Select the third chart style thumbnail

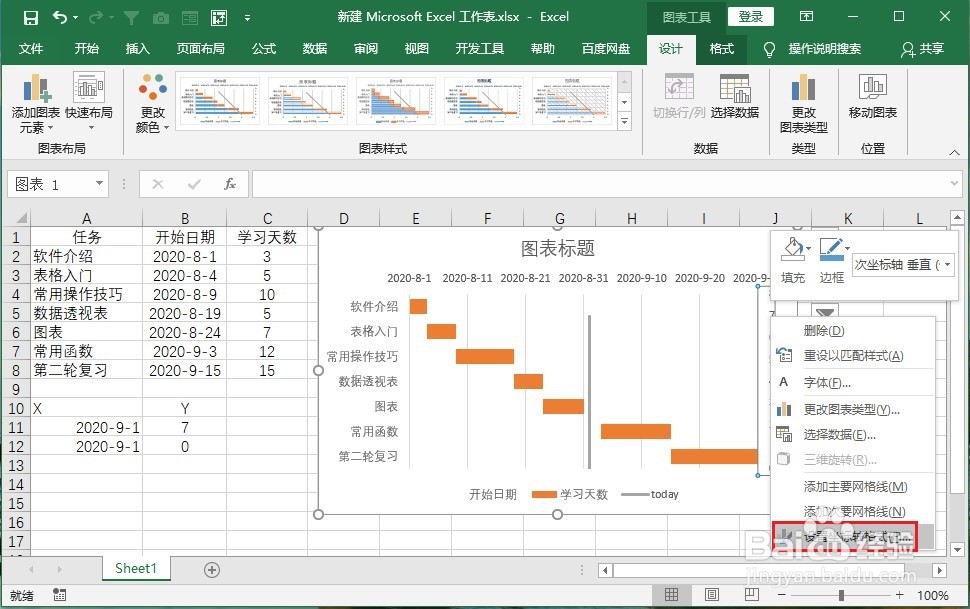[395, 100]
